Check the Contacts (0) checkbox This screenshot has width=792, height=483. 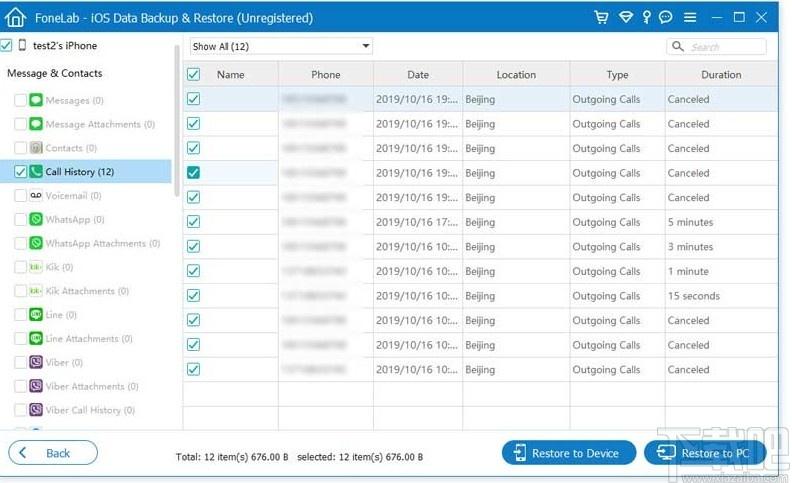point(20,148)
